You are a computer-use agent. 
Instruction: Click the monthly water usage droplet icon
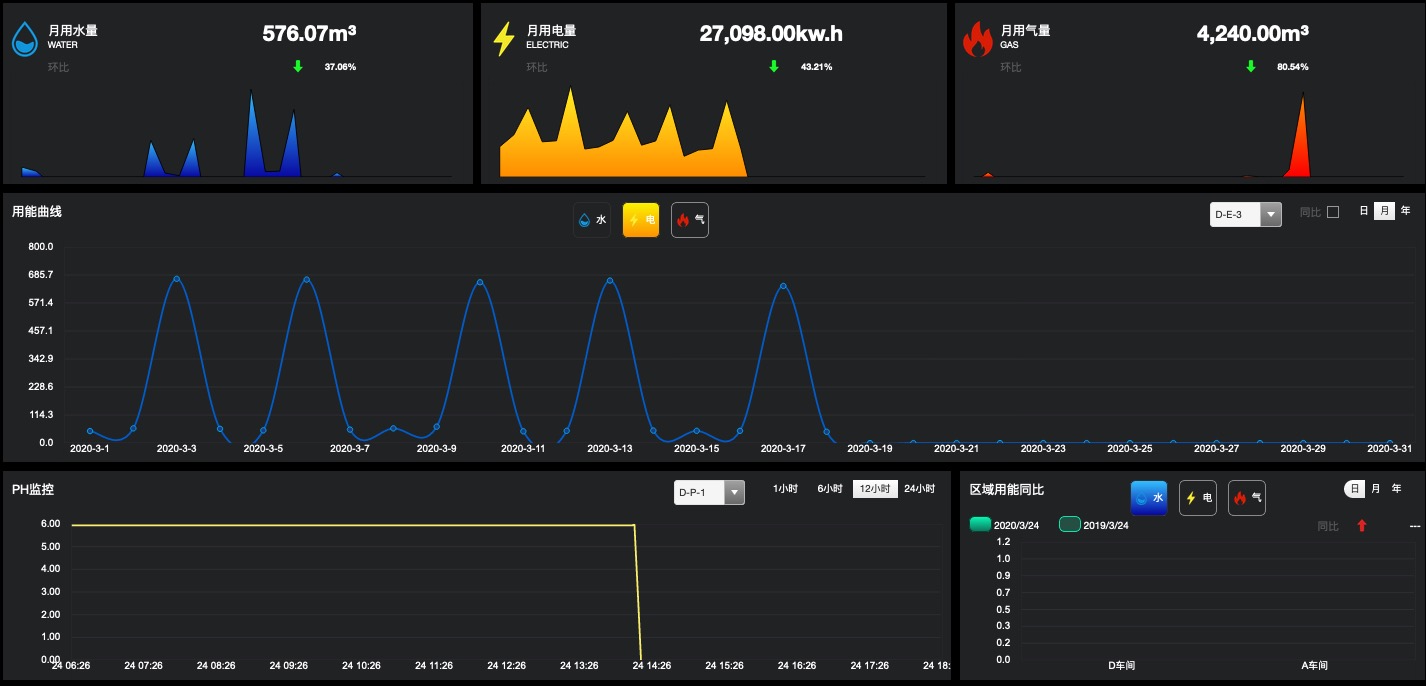click(x=25, y=40)
